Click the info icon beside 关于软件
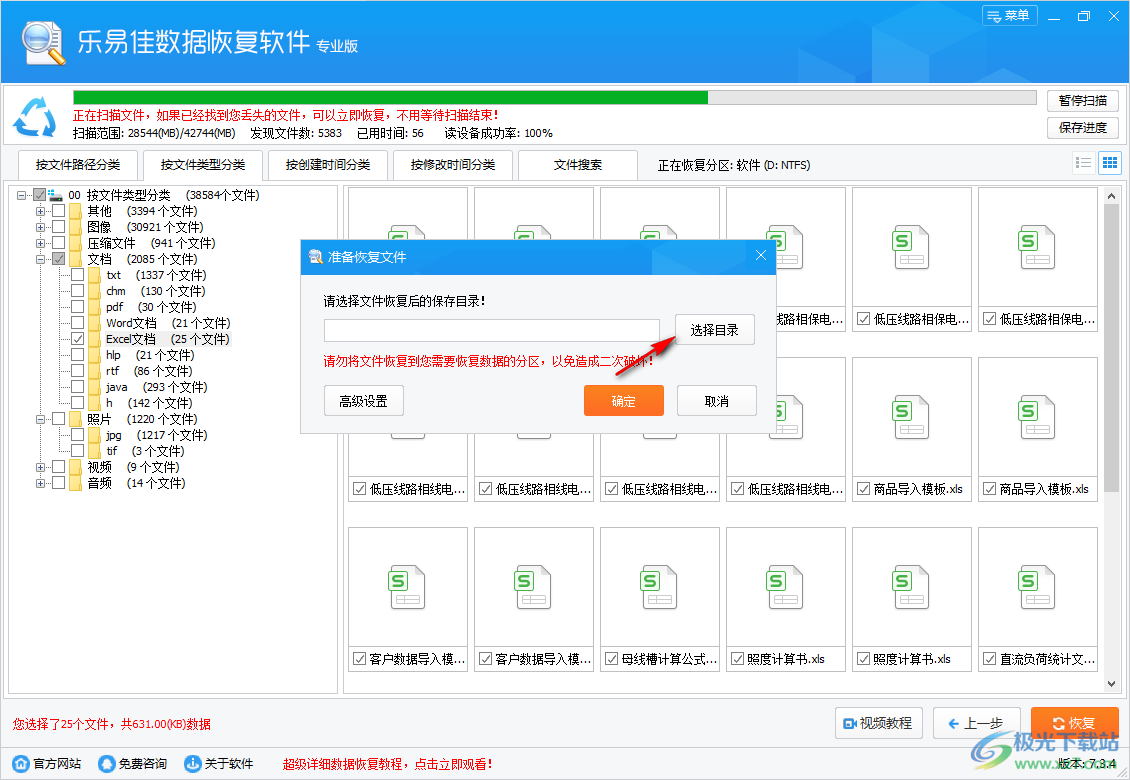Viewport: 1130px width, 780px height. point(193,762)
